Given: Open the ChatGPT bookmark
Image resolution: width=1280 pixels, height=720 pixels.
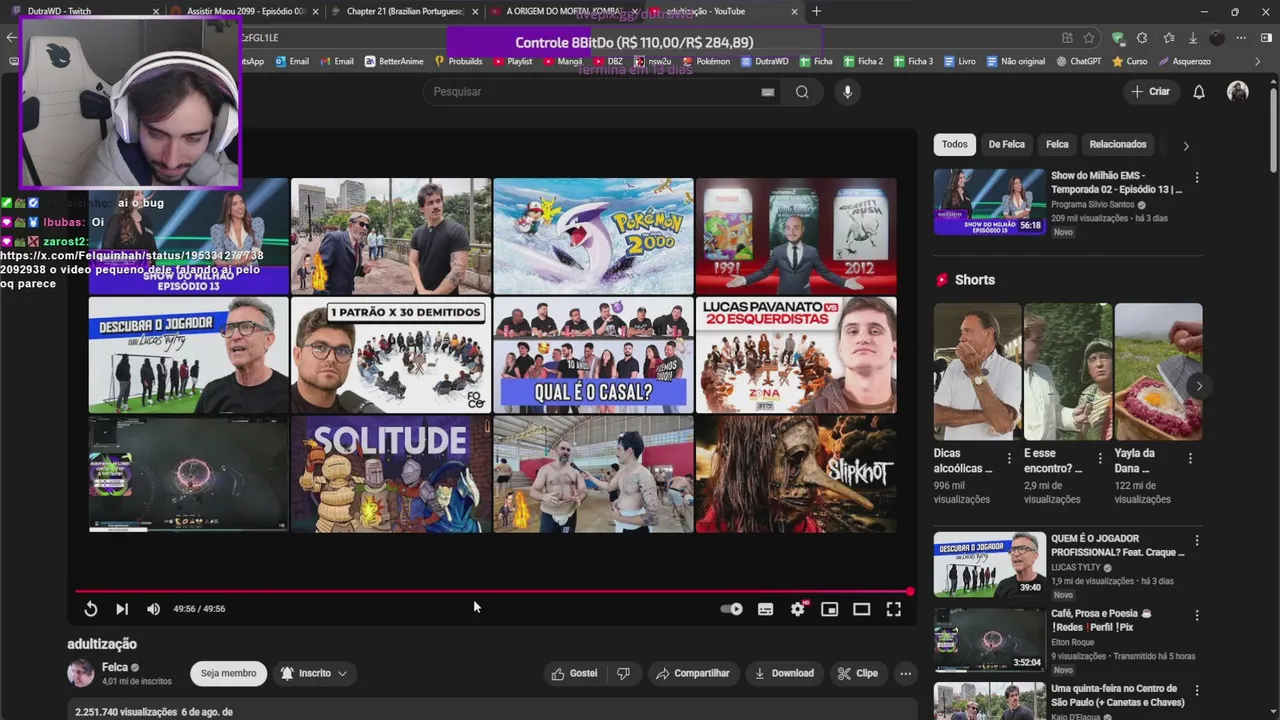Looking at the screenshot, I should tap(1079, 61).
